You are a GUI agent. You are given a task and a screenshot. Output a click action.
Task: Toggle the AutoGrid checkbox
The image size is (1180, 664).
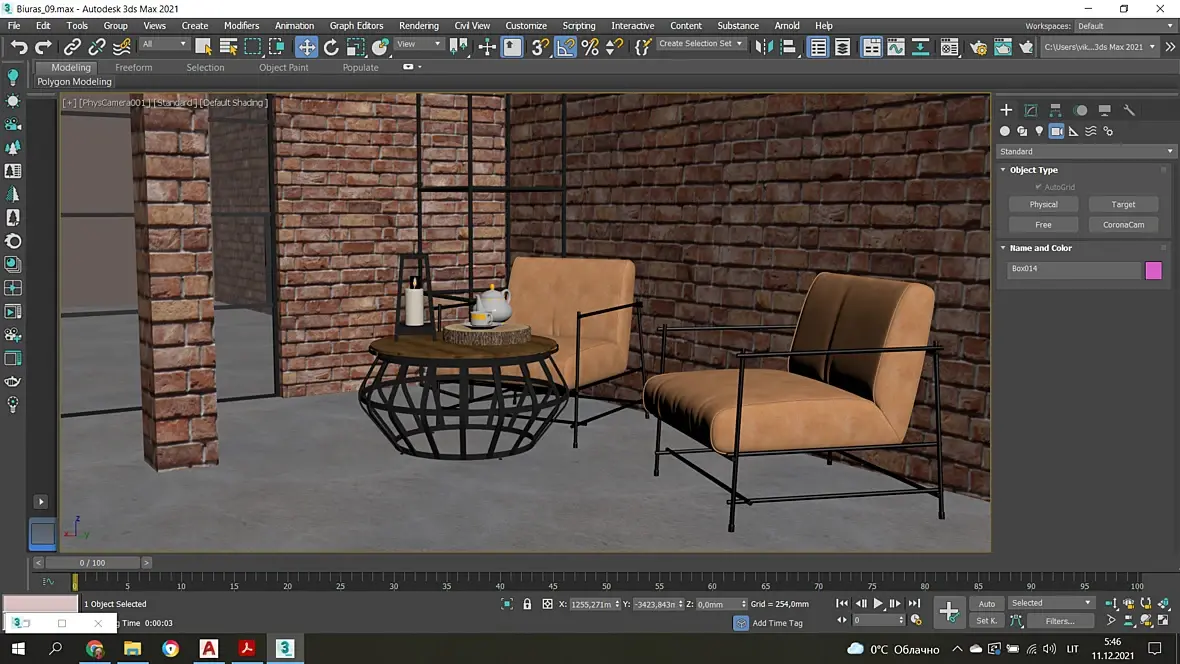pyautogui.click(x=1039, y=187)
